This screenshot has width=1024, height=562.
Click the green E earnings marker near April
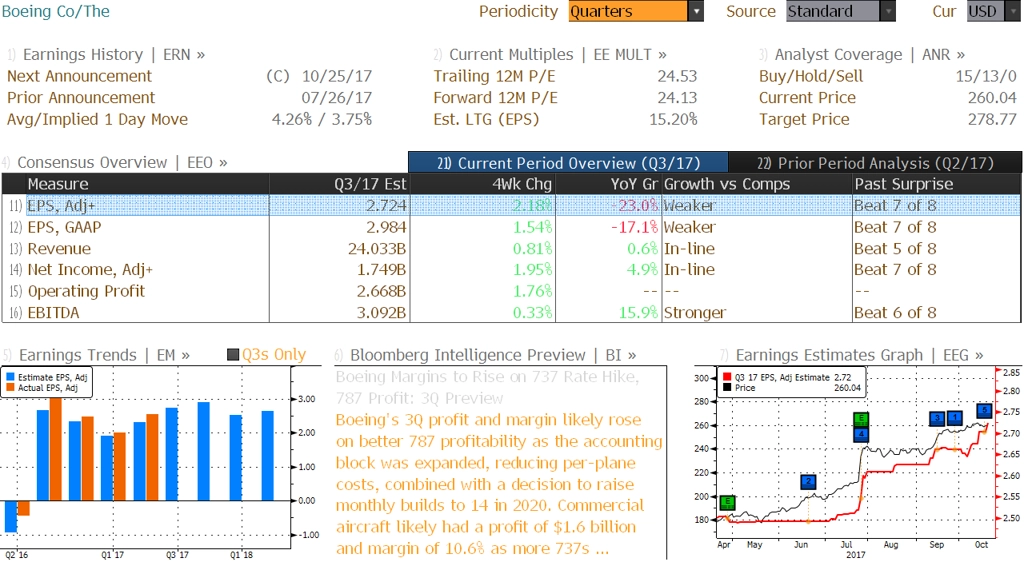(x=727, y=503)
